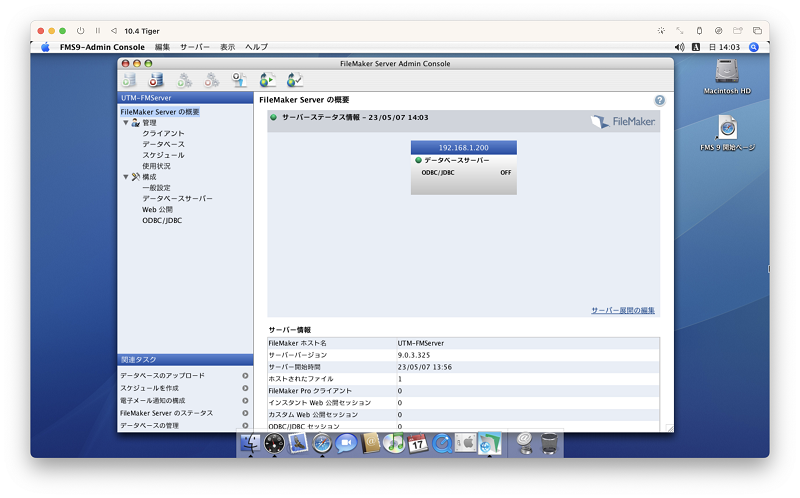The image size is (800, 498).
Task: Click the arrow beside 電子メール通知の構成
Action: click(x=245, y=401)
